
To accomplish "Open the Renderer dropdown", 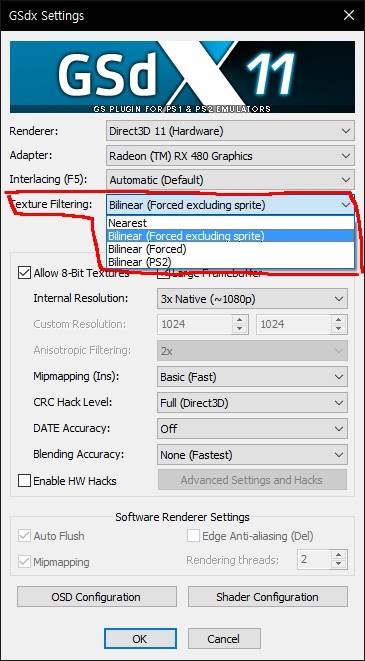I will point(230,131).
